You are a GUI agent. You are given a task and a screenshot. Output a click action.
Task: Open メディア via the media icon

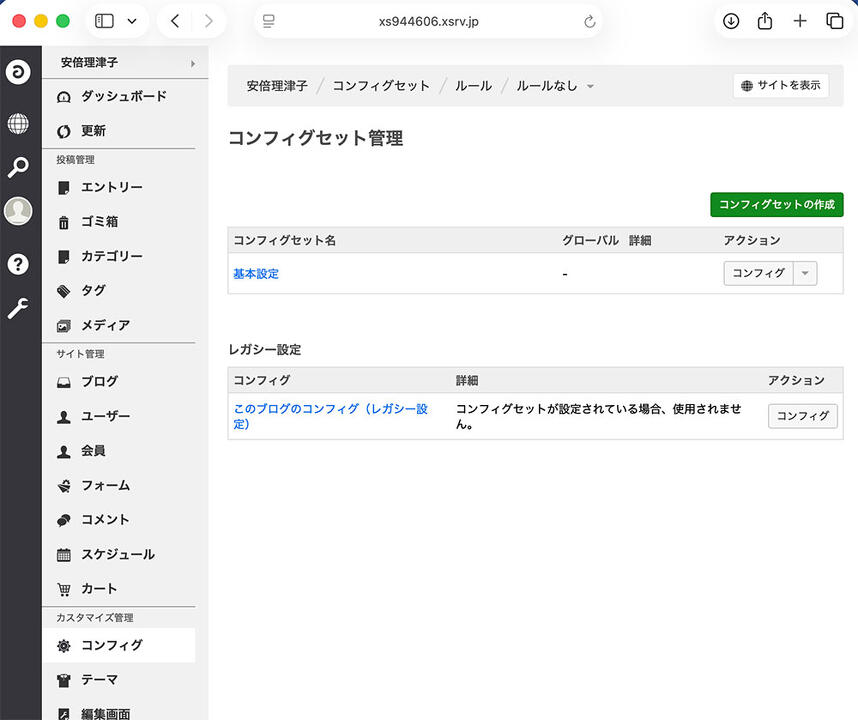[62, 325]
